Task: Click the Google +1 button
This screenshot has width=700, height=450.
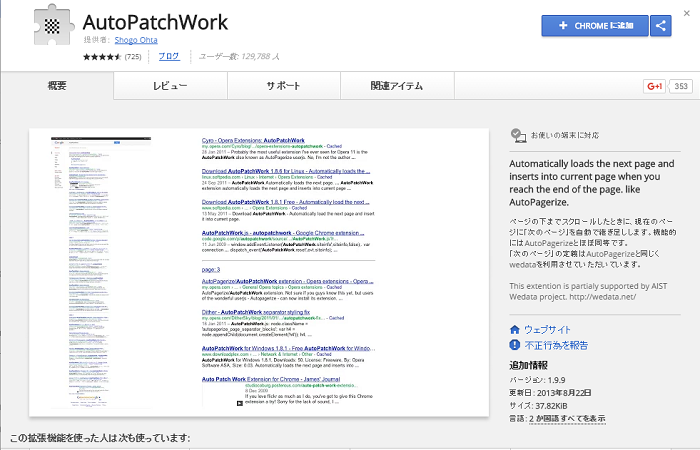Action: coord(654,86)
